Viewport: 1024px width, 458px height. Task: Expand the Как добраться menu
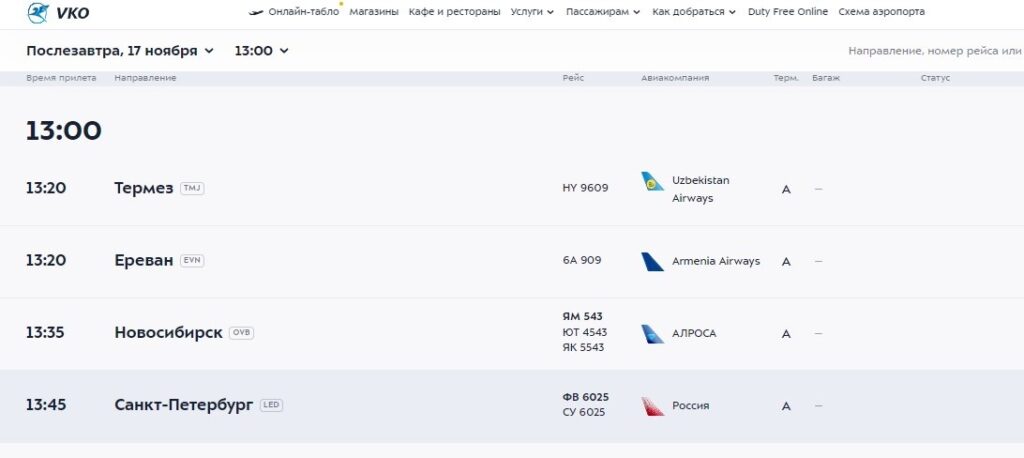693,12
